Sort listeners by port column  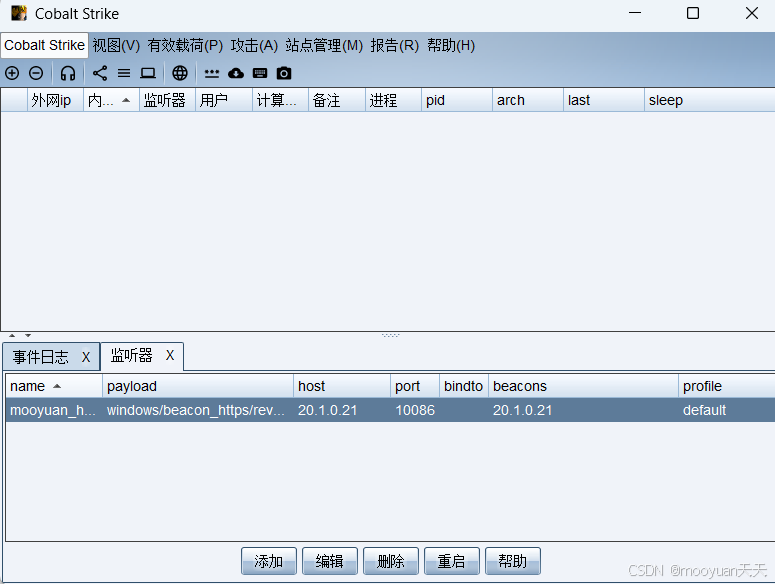click(x=415, y=386)
